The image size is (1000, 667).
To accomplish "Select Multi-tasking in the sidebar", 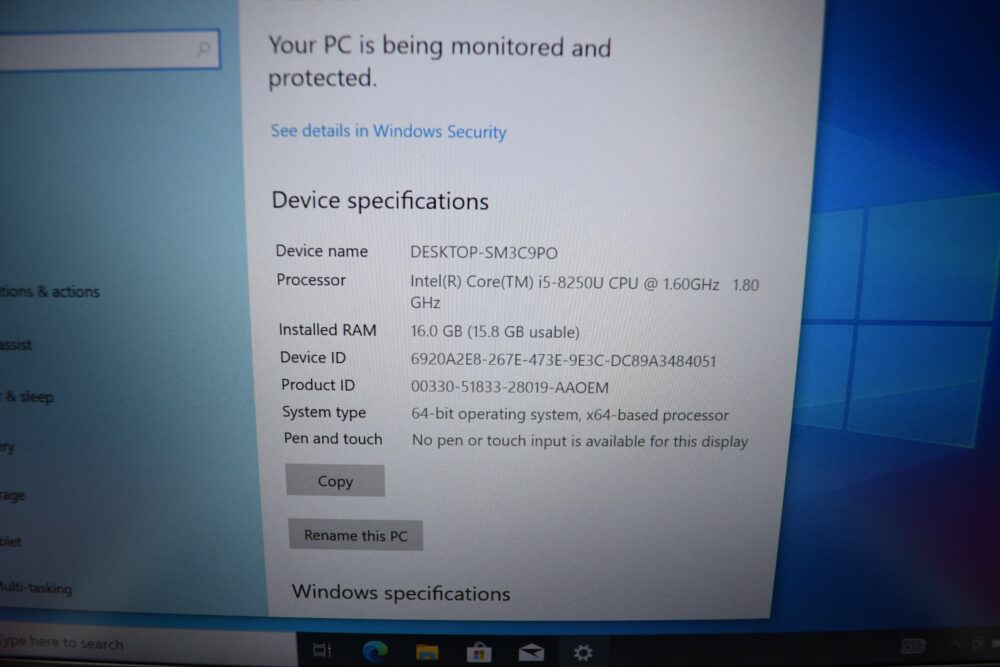I will click(x=36, y=587).
